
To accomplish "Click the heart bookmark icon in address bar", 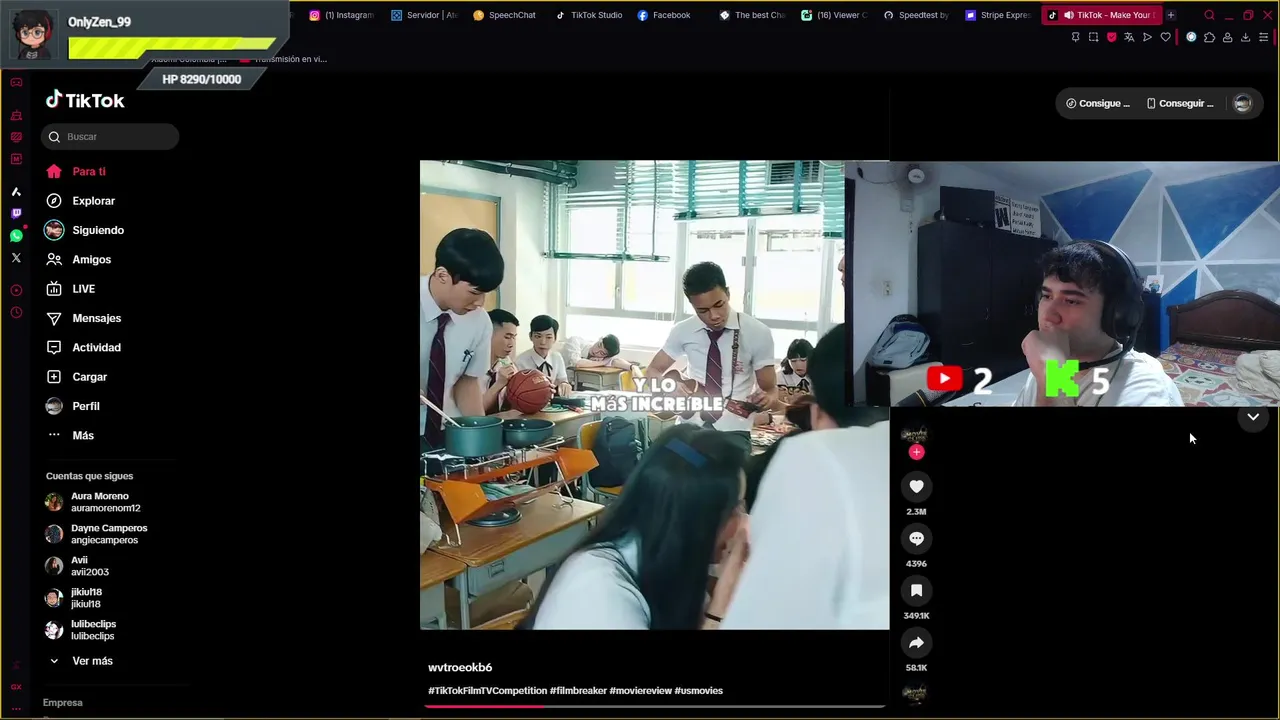I will tap(1165, 37).
